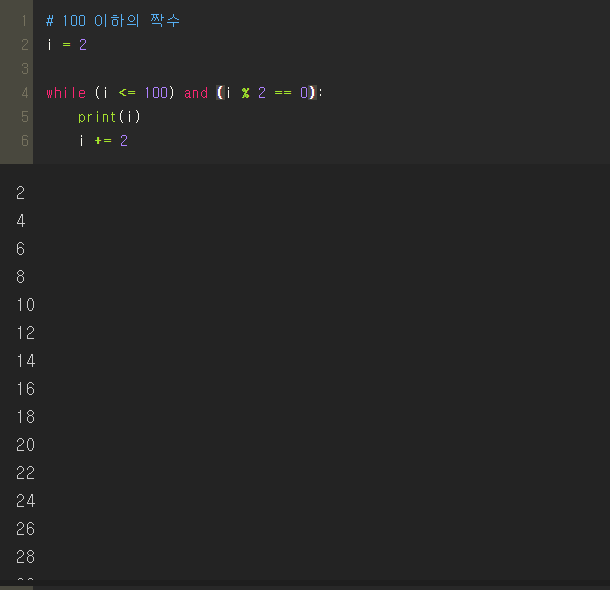Click line number 2 in gutter

pyautogui.click(x=25, y=45)
